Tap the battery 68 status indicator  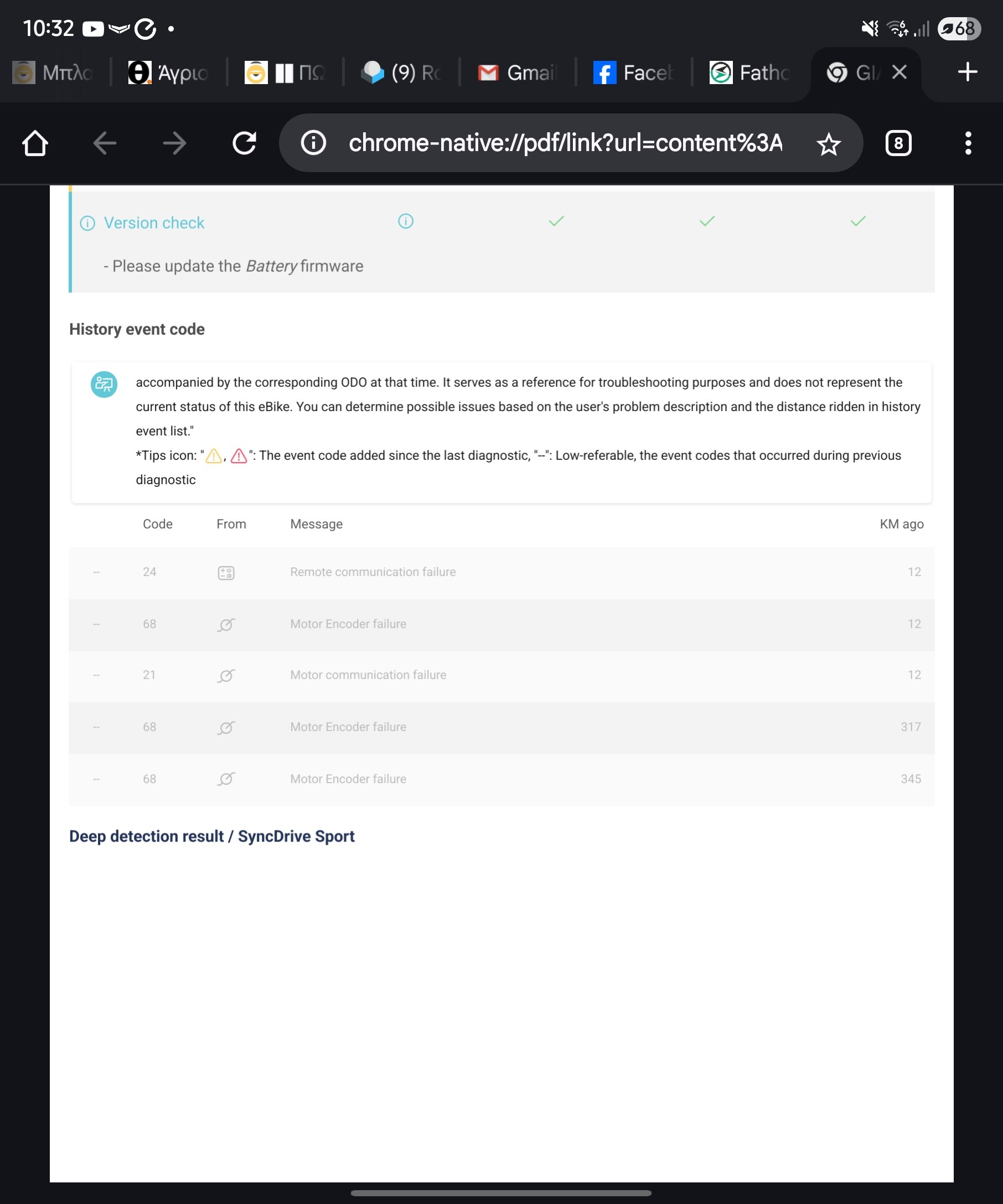pos(959,28)
